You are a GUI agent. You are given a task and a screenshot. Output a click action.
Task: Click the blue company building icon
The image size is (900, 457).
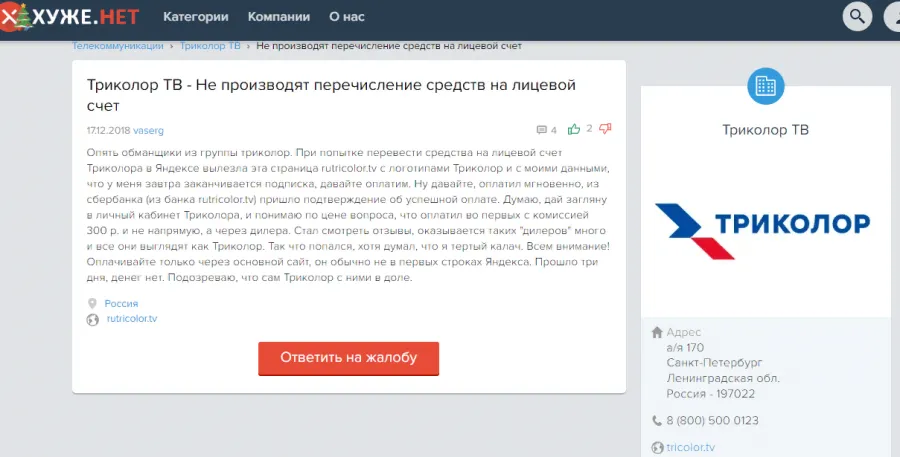[x=765, y=86]
